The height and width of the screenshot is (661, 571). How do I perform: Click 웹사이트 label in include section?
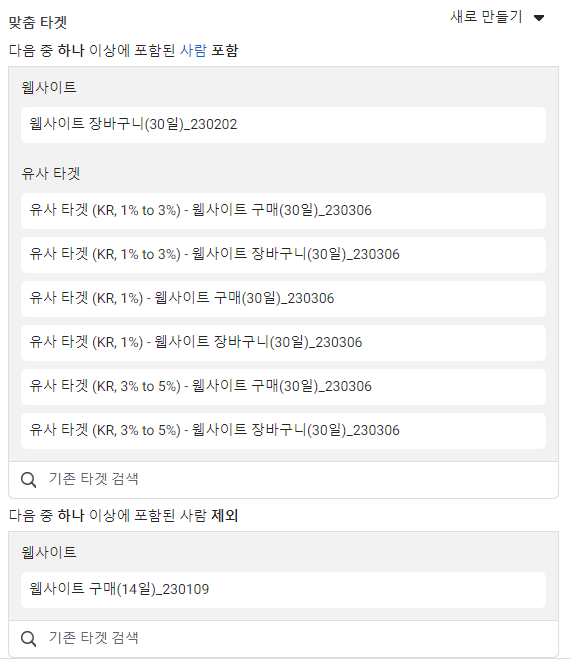point(49,87)
